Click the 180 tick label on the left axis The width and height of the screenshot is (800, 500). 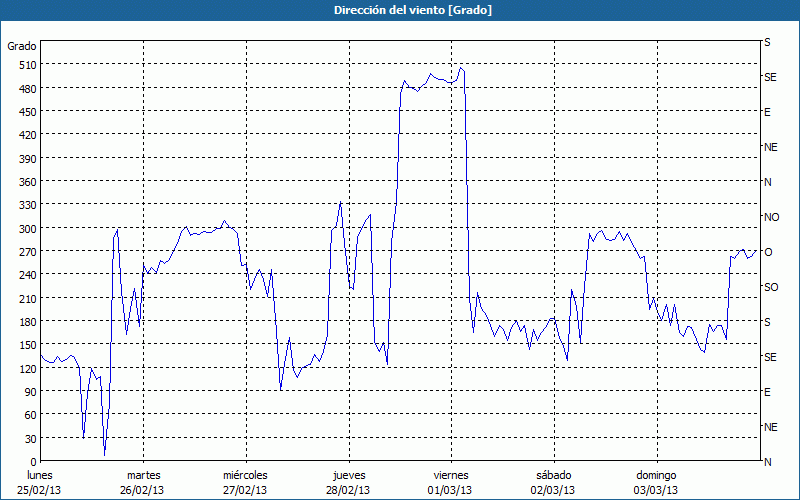point(25,322)
